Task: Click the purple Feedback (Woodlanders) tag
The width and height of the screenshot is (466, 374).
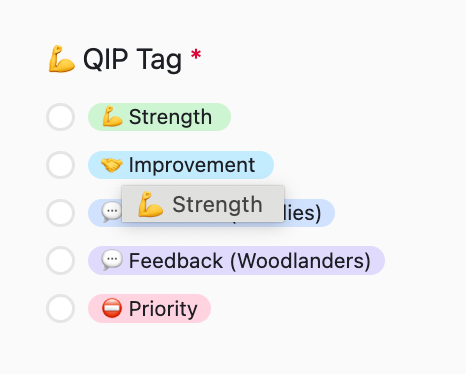Action: [x=236, y=260]
